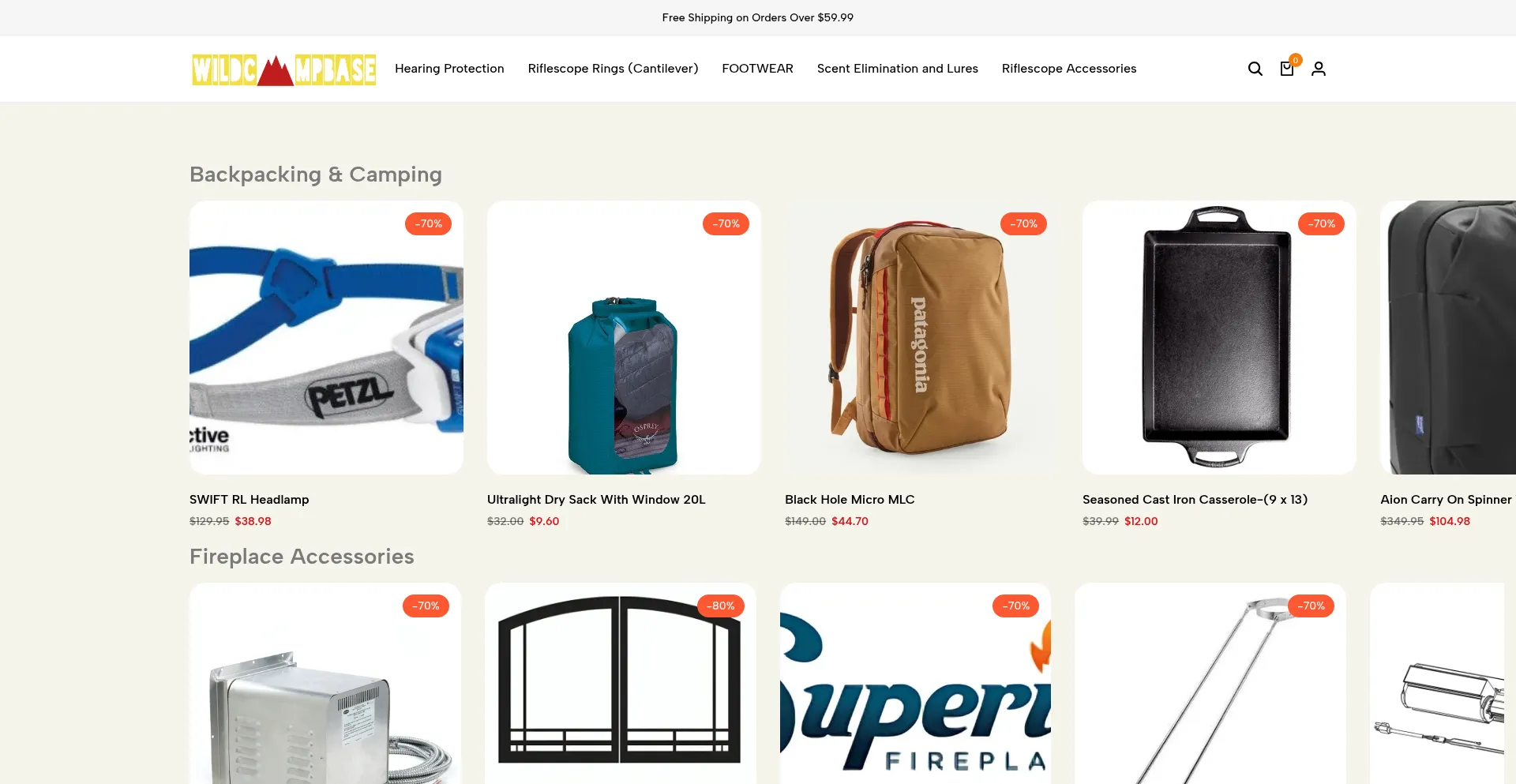Open the Hearing Protection menu
This screenshot has height=784, width=1516.
click(x=449, y=69)
